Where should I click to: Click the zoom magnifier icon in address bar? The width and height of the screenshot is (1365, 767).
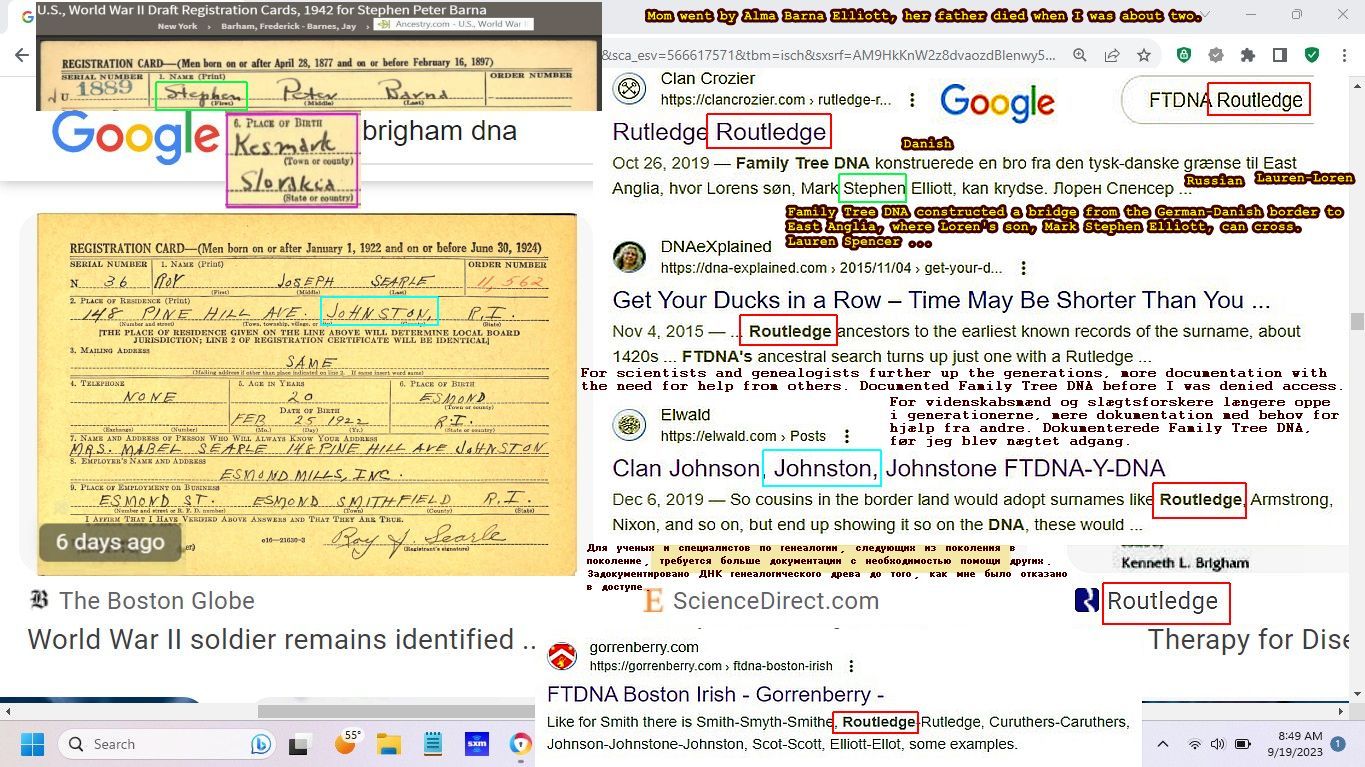coord(1079,55)
